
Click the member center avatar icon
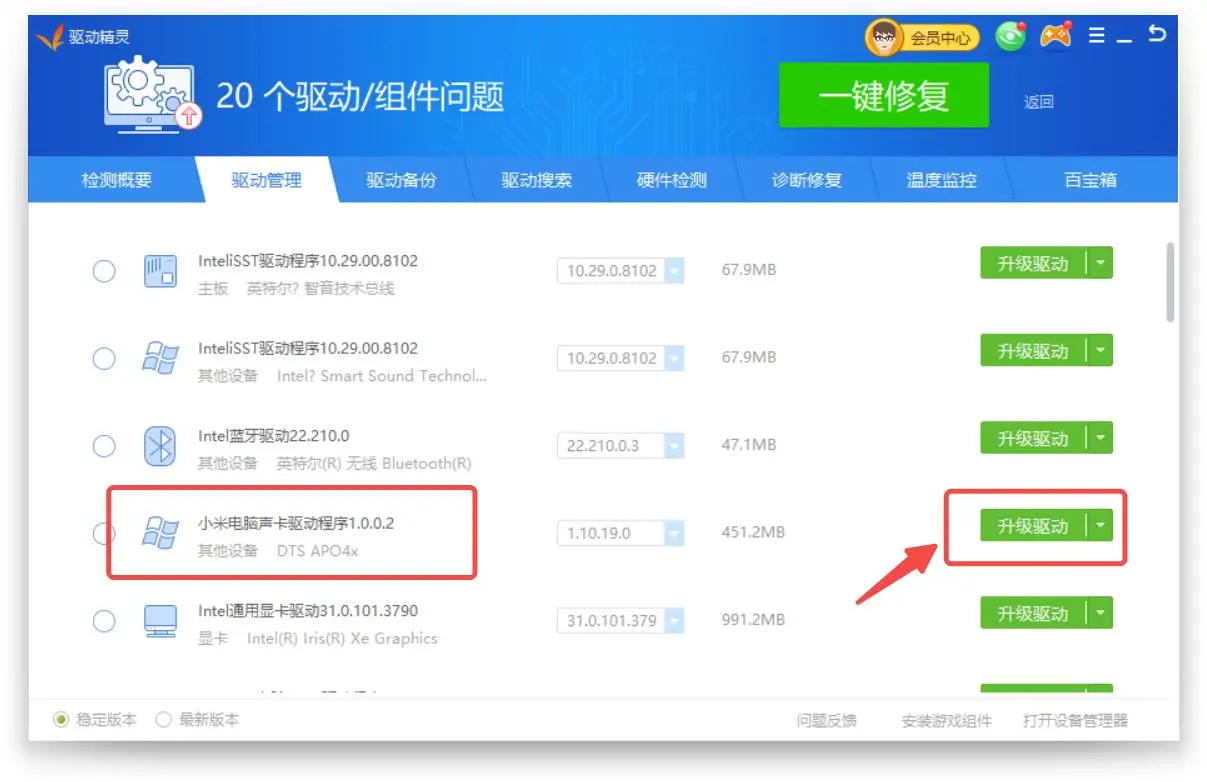[885, 38]
